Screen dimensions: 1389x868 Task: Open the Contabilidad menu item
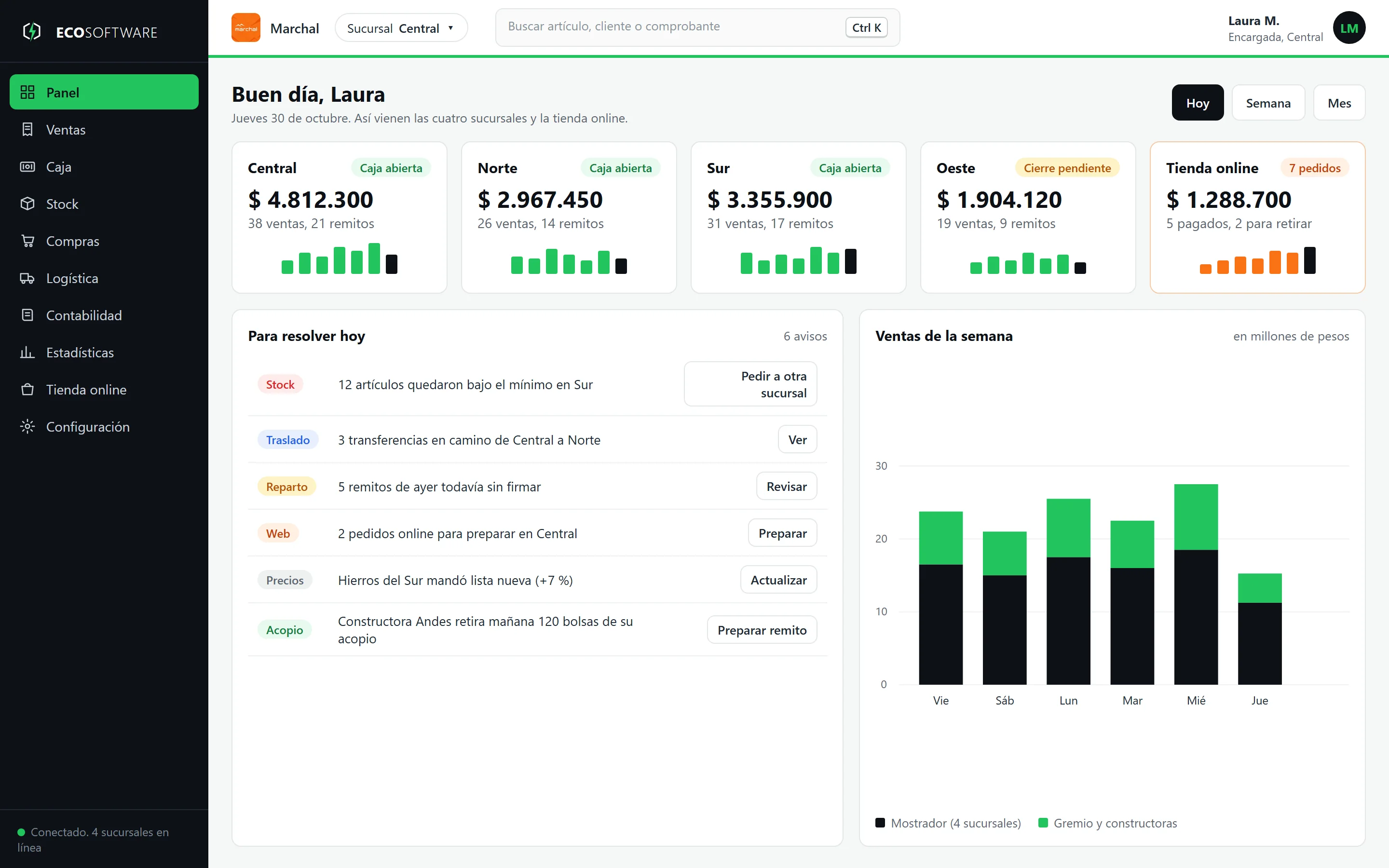click(104, 315)
